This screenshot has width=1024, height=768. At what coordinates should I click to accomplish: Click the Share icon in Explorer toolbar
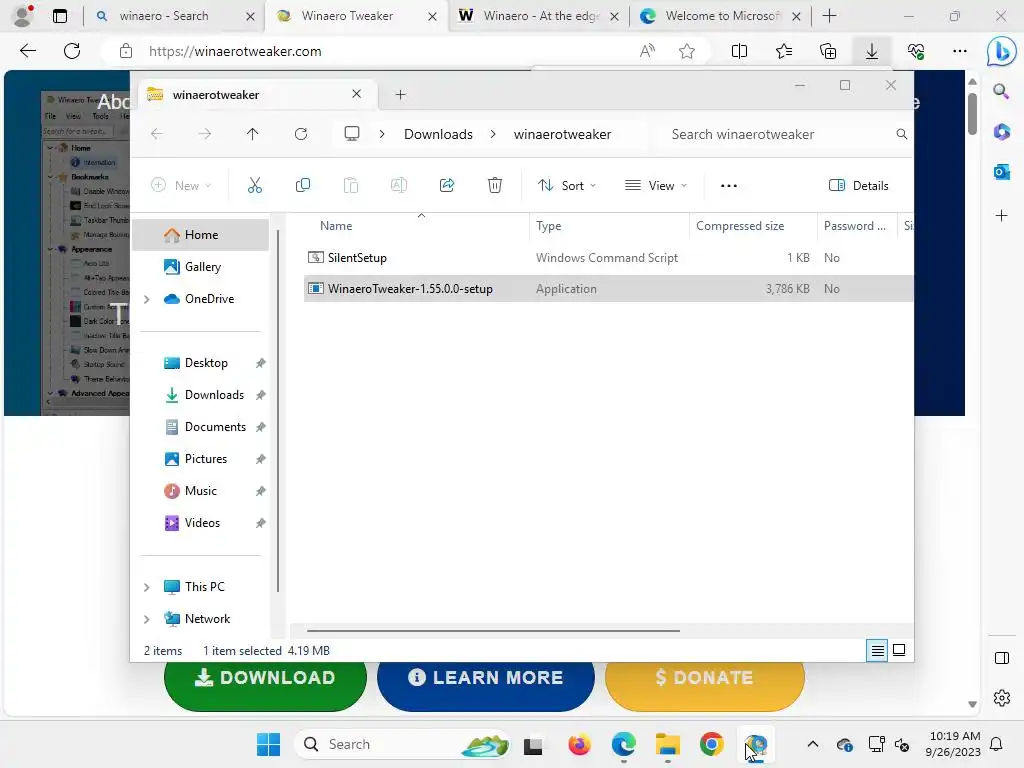click(x=447, y=185)
